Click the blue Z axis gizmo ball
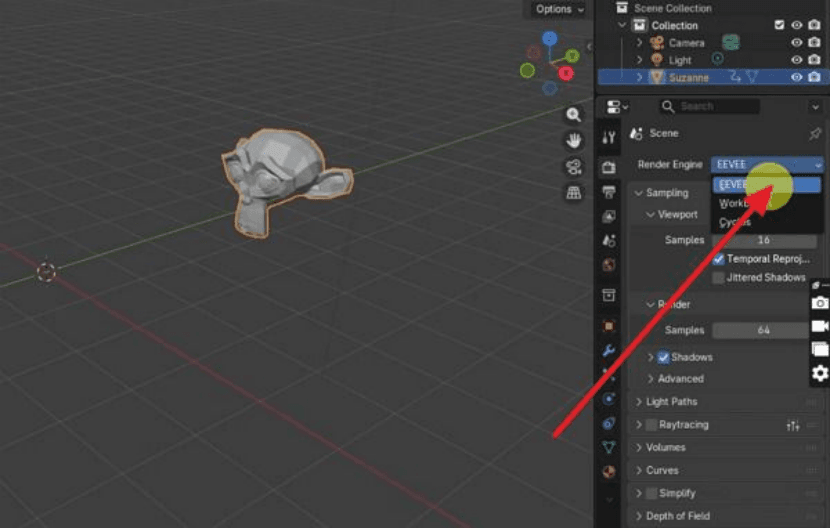 pyautogui.click(x=549, y=38)
